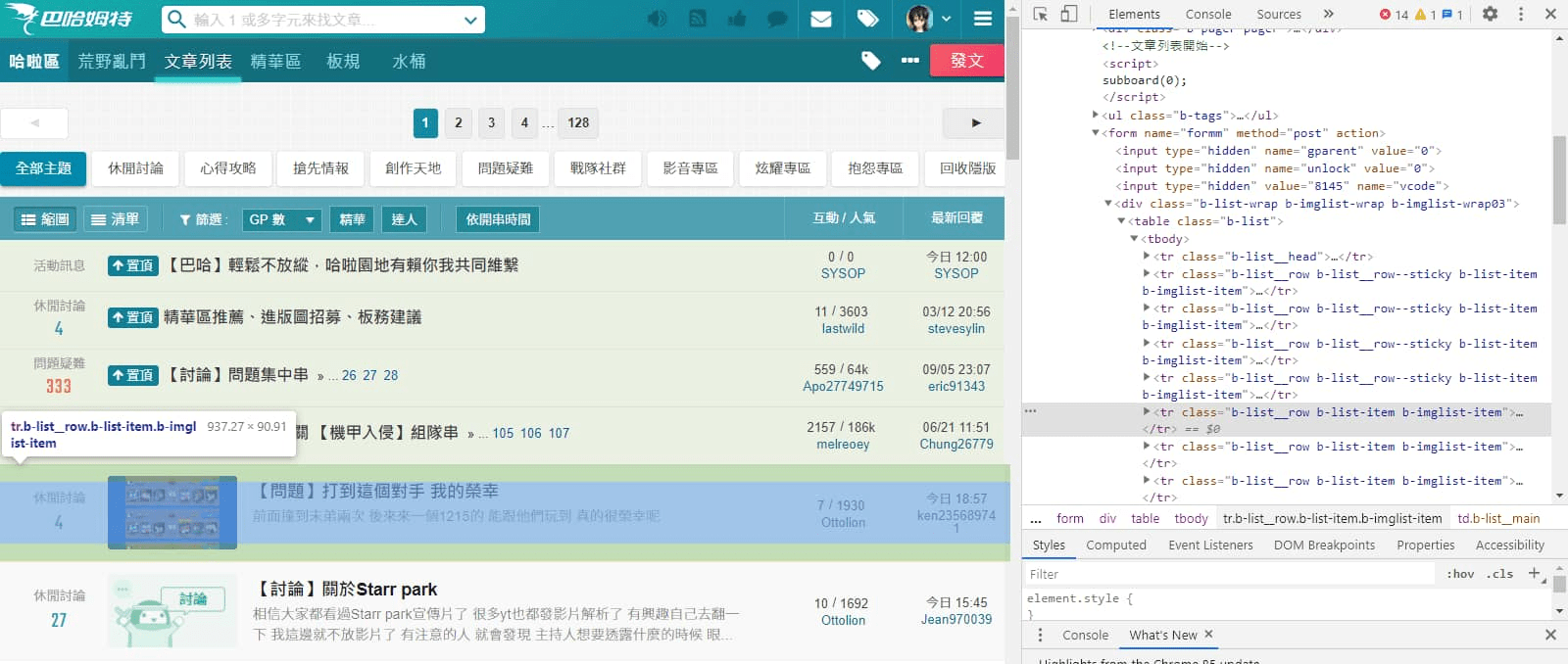Go to next page with right arrow
The width and height of the screenshot is (1568, 664).
click(974, 123)
